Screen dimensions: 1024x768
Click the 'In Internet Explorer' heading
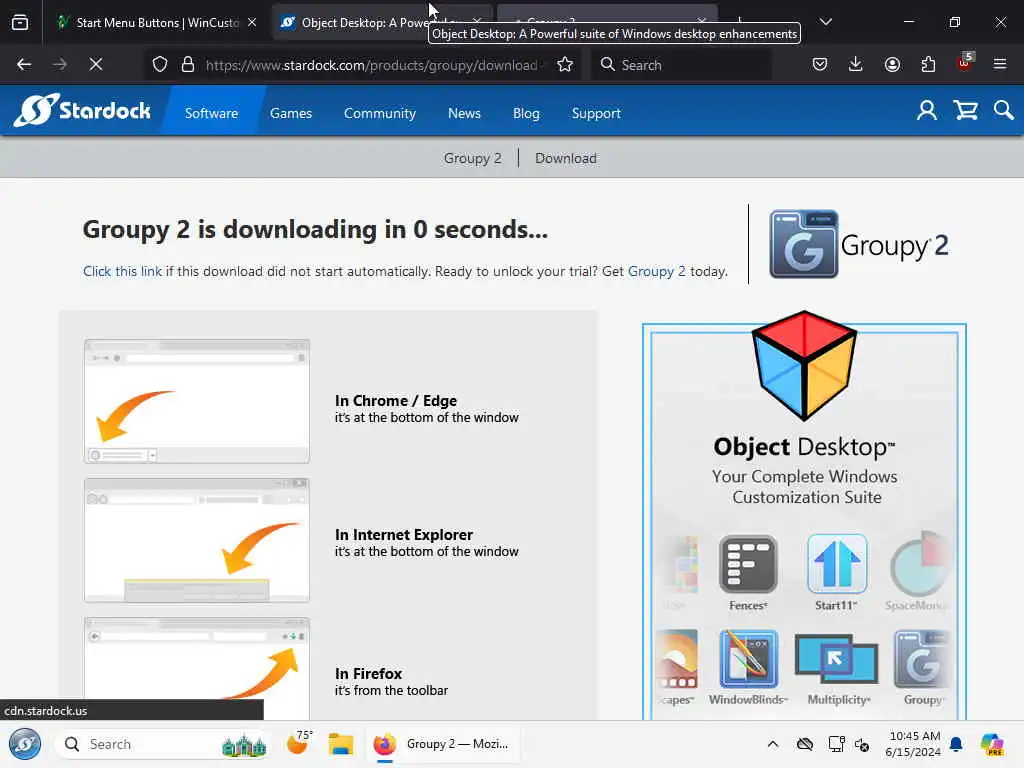(x=404, y=534)
